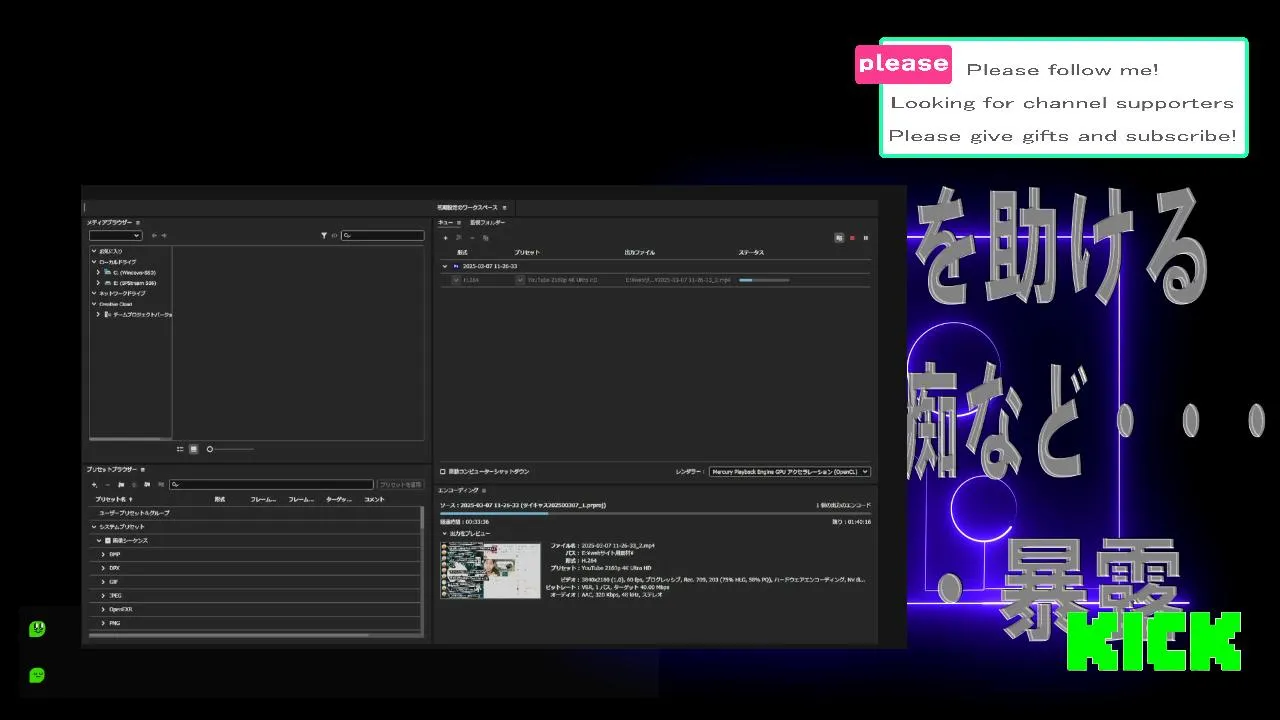This screenshot has width=1280, height=720.
Task: Open the エンコーディング panel menu icon
Action: [484, 490]
